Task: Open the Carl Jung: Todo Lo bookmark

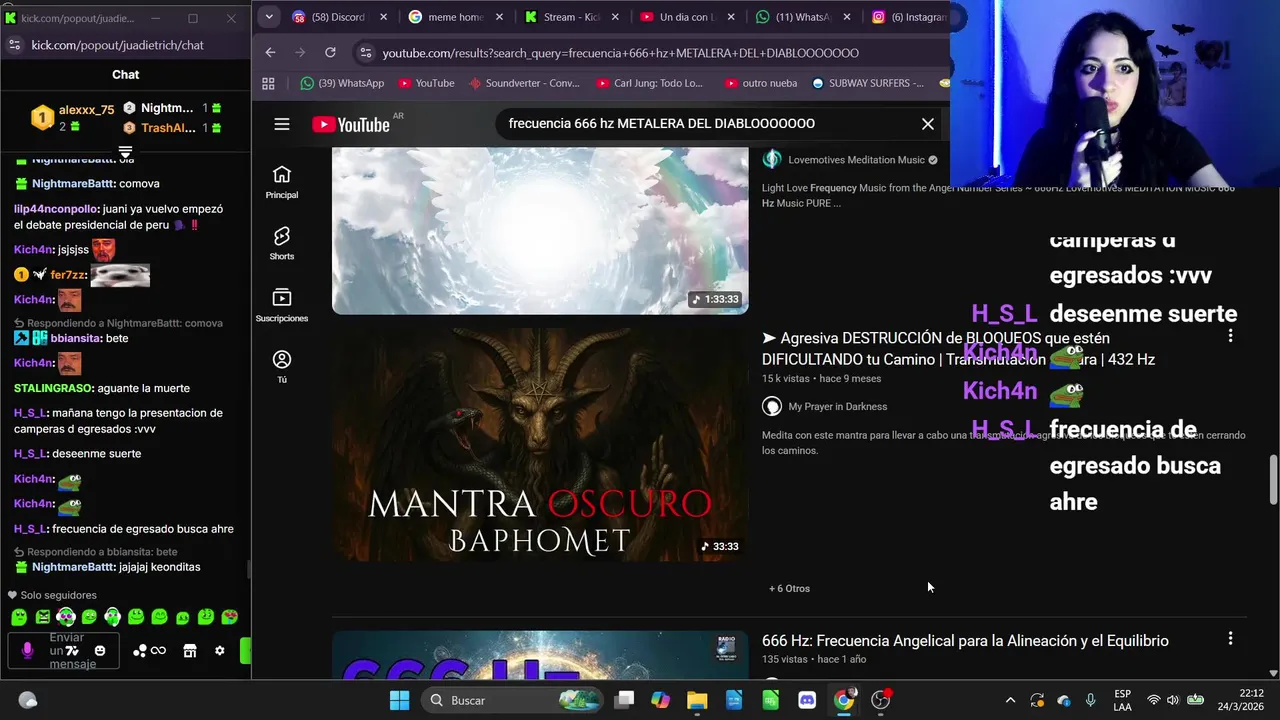Action: (x=650, y=83)
